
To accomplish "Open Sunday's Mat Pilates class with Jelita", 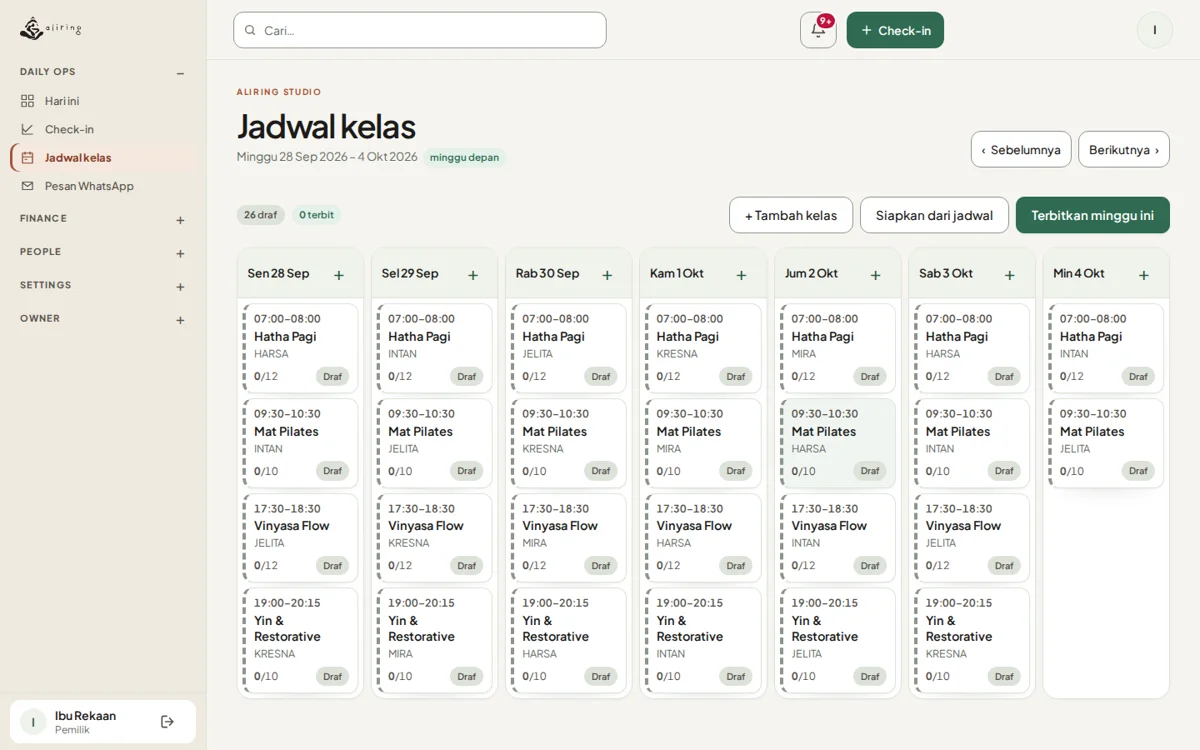I will [1106, 443].
